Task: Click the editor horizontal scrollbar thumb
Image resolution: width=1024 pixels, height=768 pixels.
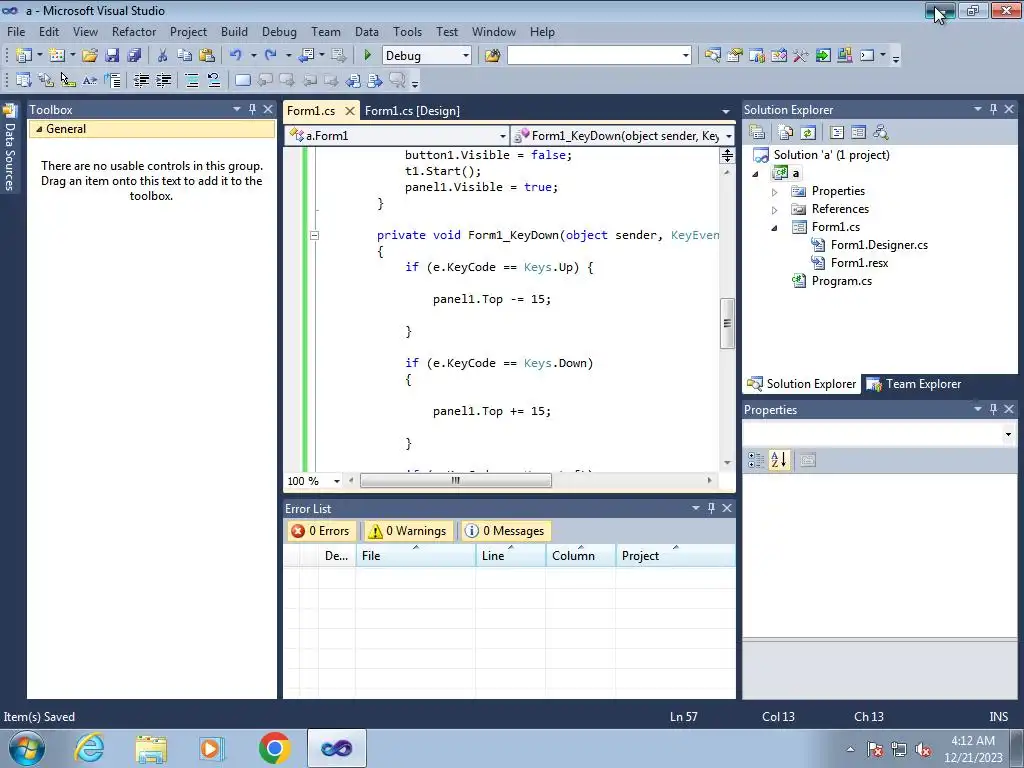Action: tap(456, 481)
